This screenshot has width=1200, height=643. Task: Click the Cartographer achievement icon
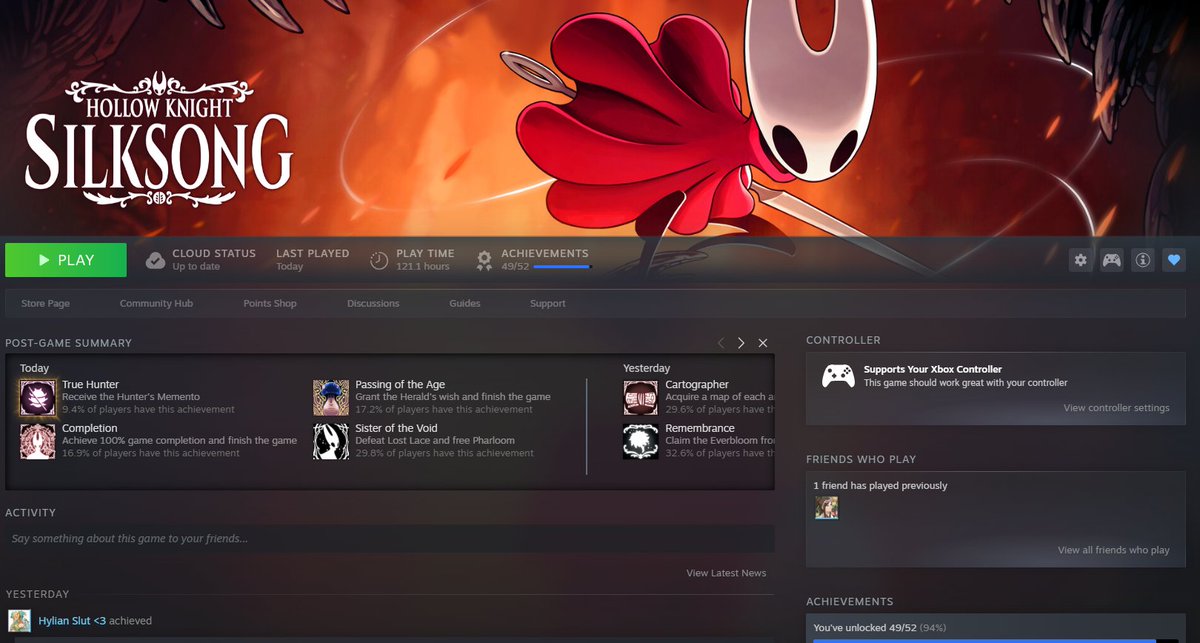click(x=641, y=397)
